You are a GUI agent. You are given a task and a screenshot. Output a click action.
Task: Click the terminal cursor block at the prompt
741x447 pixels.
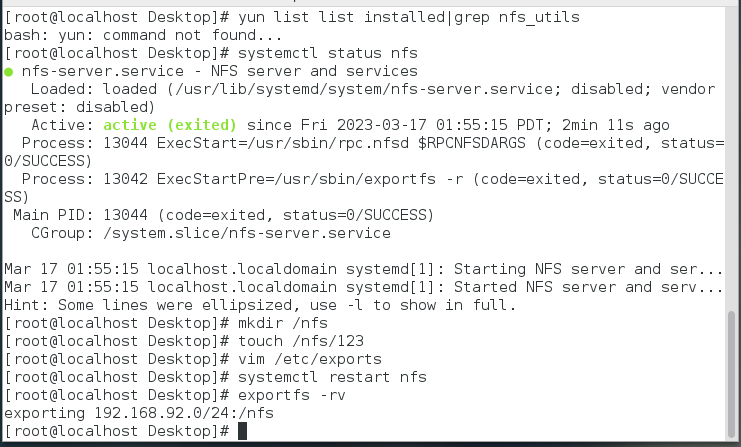242,431
